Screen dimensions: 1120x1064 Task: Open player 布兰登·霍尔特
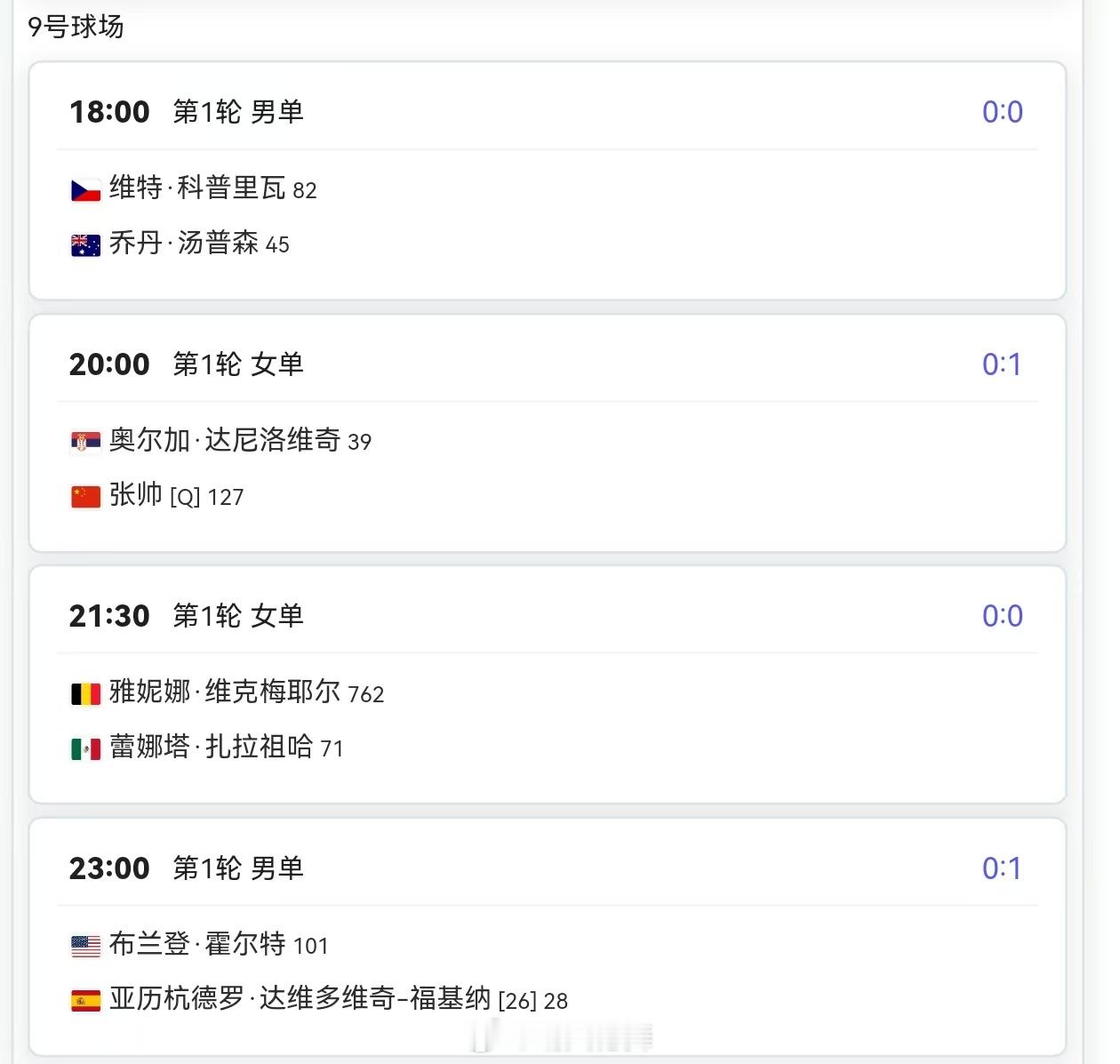197,944
